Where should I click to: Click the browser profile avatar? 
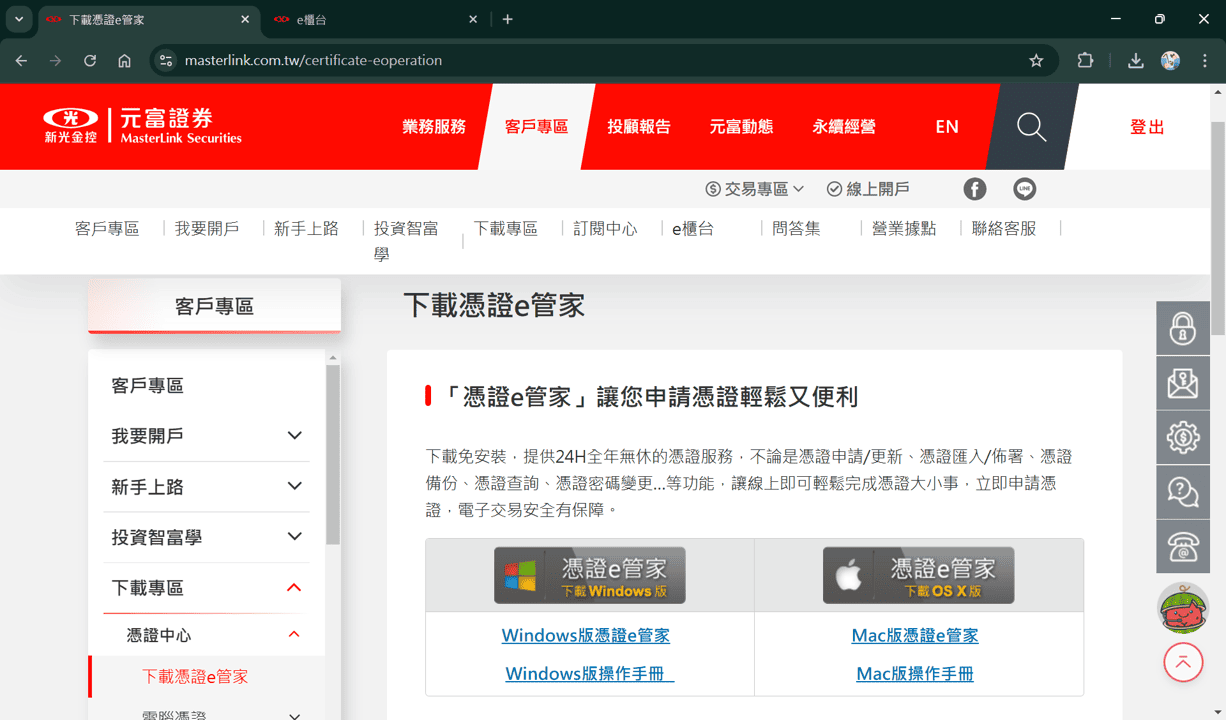tap(1170, 61)
